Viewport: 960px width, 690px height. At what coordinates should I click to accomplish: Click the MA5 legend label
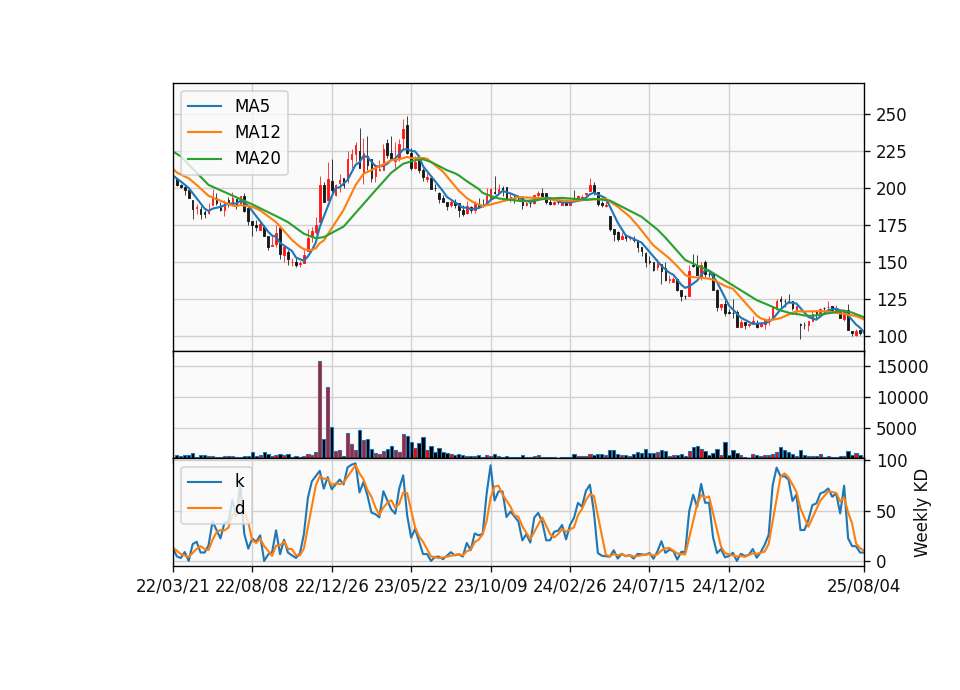pyautogui.click(x=252, y=106)
